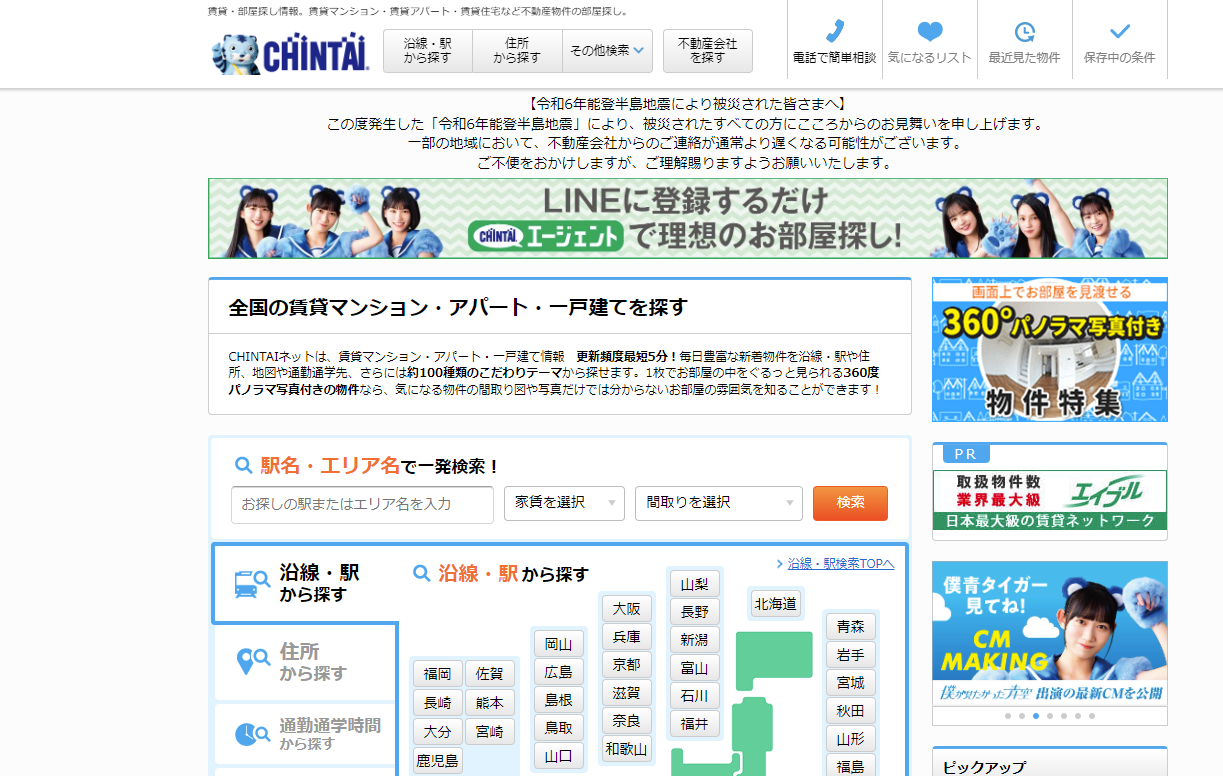The image size is (1223, 776).
Task: Open recently viewed properties clock icon
Action: (x=1025, y=31)
